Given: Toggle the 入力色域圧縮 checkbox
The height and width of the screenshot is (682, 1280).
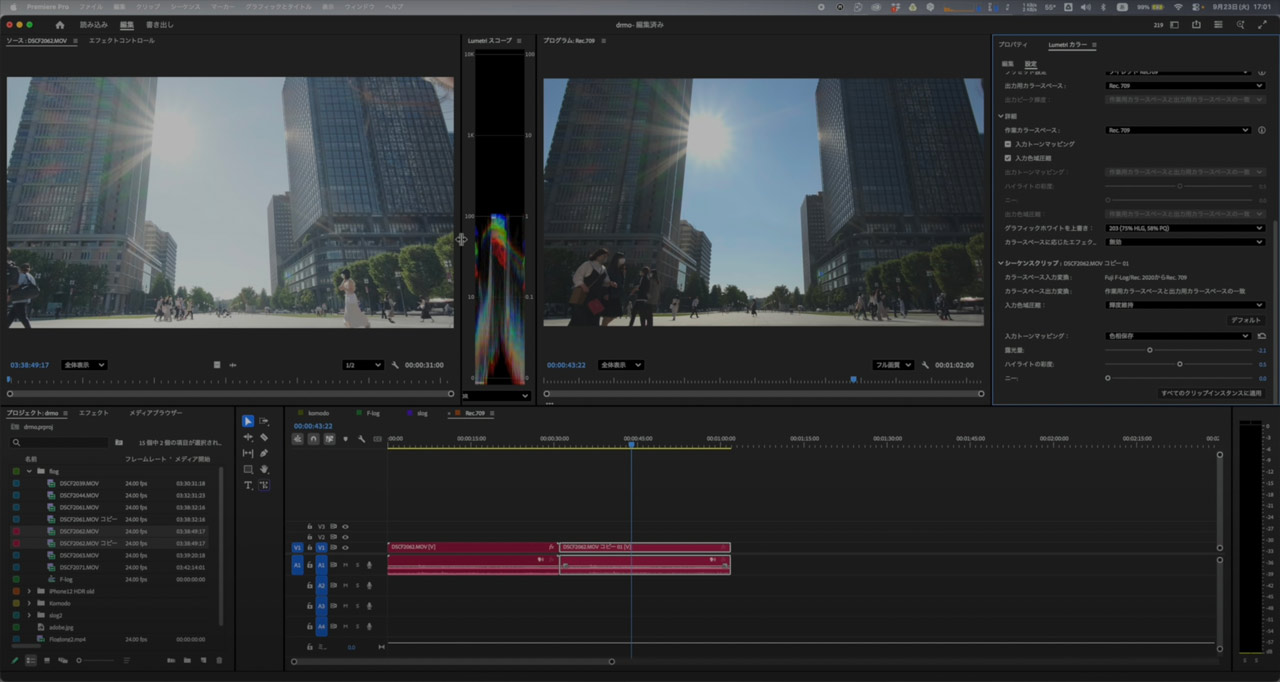Looking at the screenshot, I should click(x=1008, y=158).
